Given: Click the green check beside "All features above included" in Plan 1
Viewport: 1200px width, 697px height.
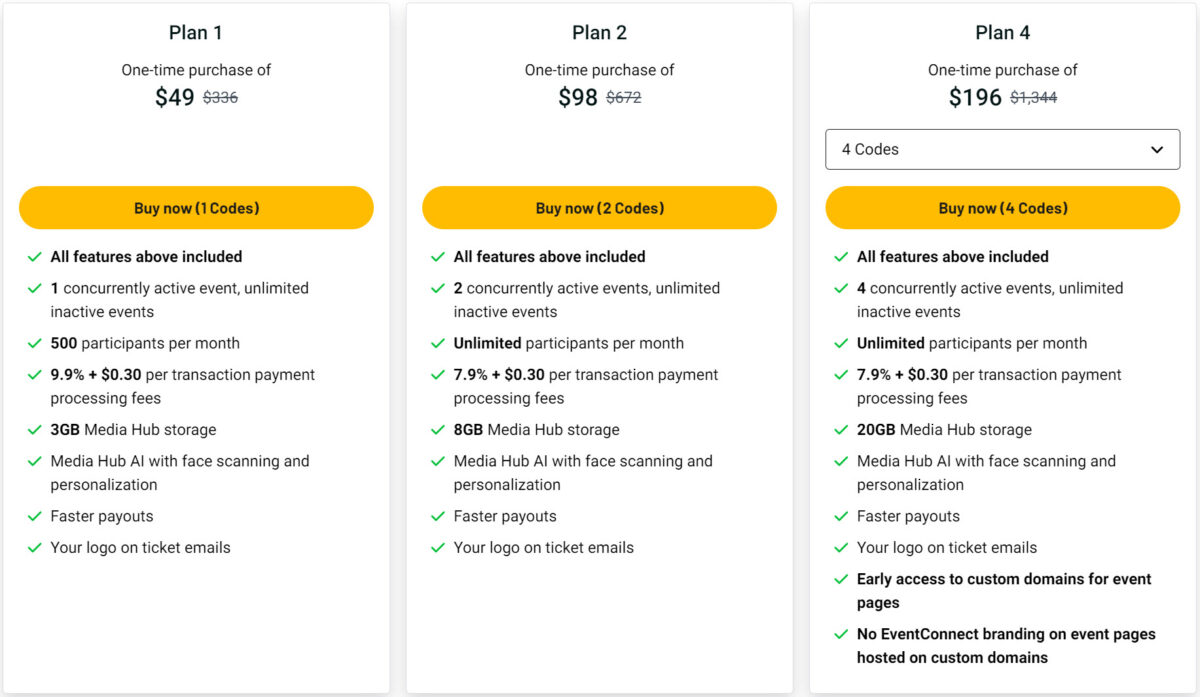Looking at the screenshot, I should point(33,256).
